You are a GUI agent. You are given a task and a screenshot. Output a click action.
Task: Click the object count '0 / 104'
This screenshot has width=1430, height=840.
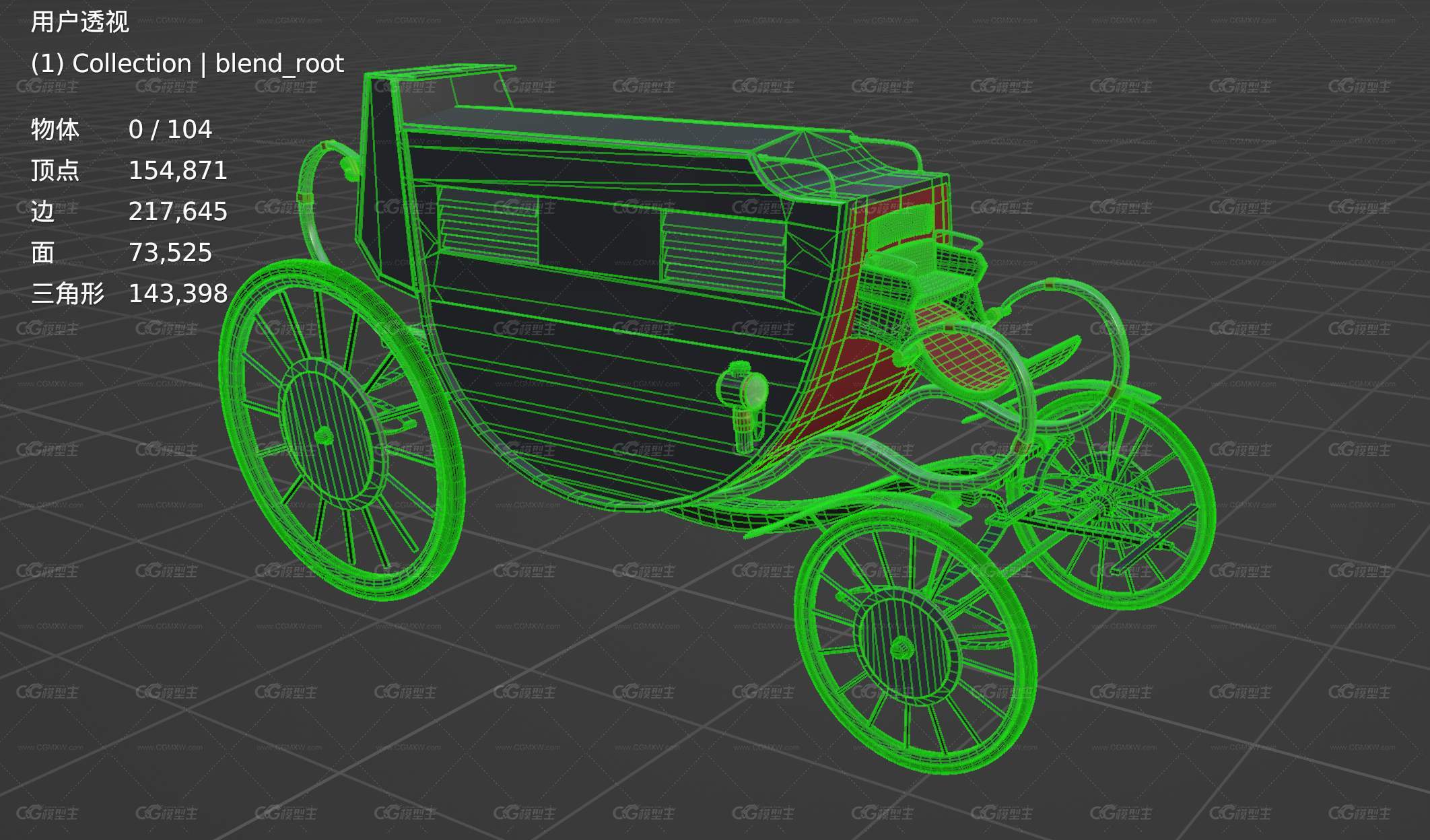170,129
